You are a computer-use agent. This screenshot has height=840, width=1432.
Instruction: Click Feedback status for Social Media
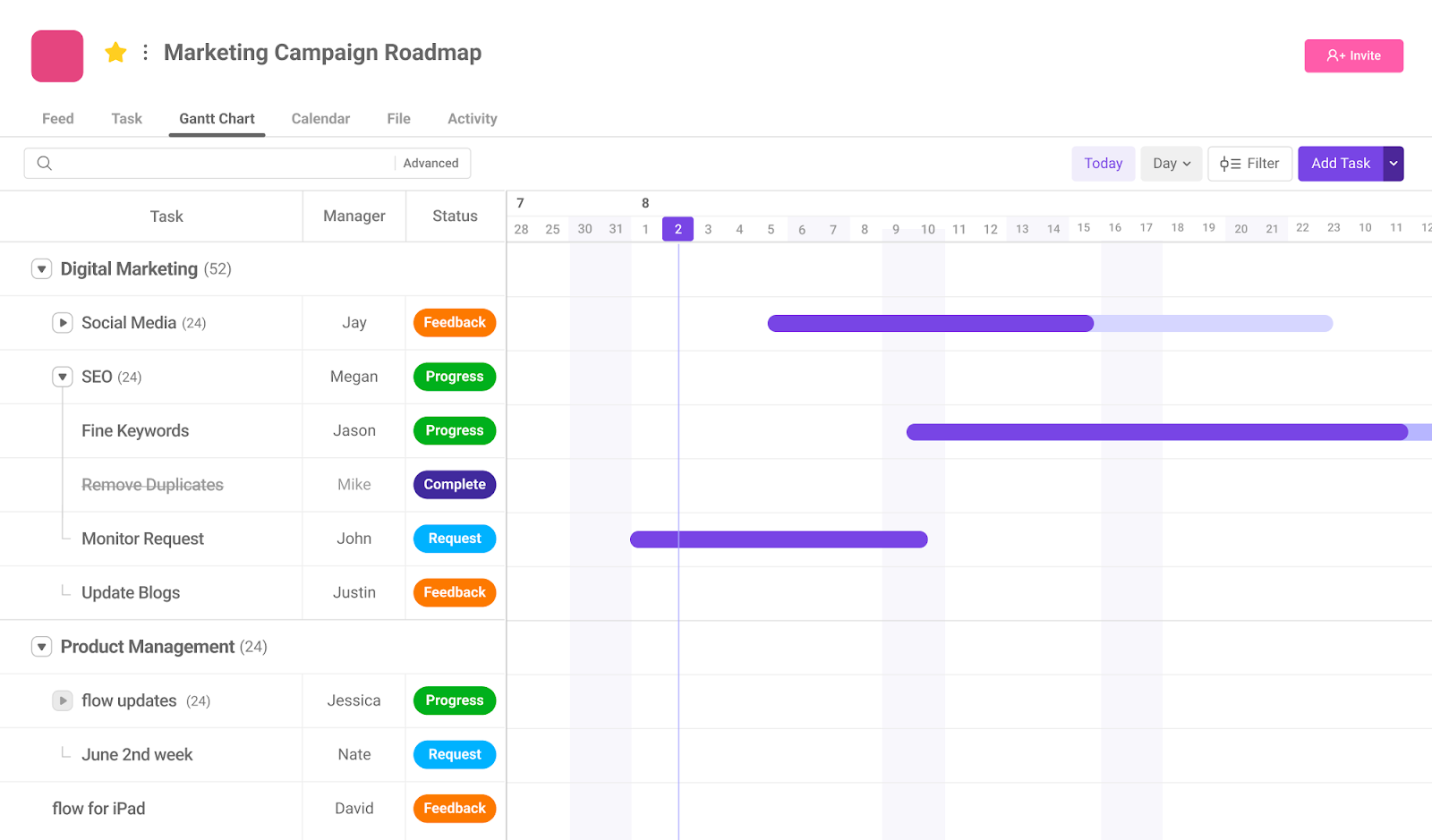pos(455,323)
